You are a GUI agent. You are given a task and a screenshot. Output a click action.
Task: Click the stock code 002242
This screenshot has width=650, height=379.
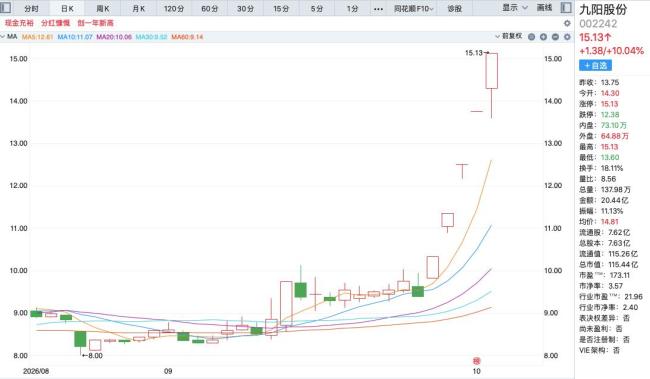click(x=598, y=24)
